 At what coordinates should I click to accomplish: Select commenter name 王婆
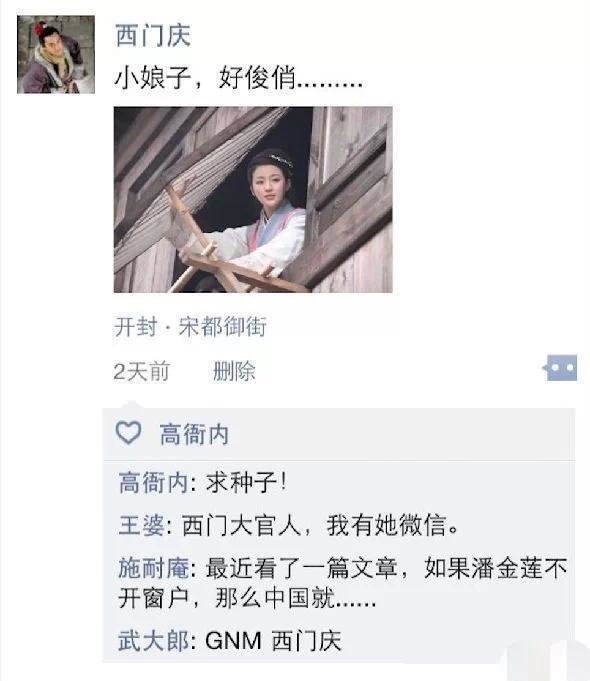coord(141,525)
